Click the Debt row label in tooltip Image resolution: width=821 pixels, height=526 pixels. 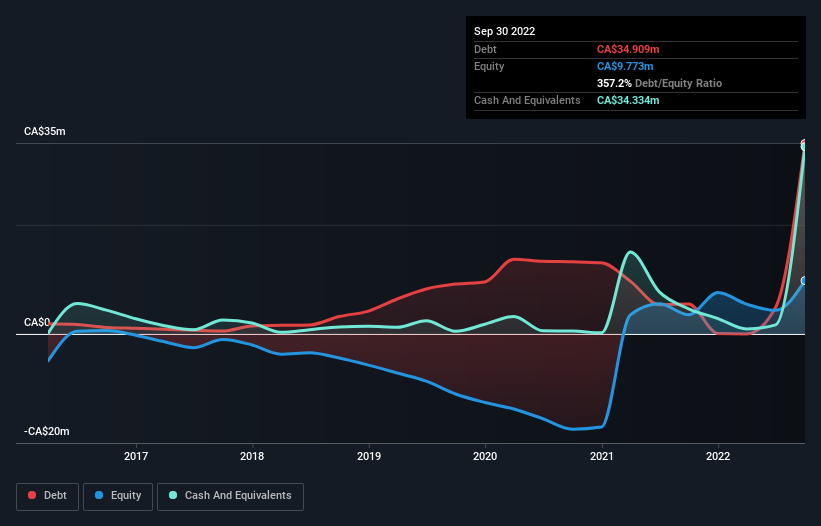(485, 49)
